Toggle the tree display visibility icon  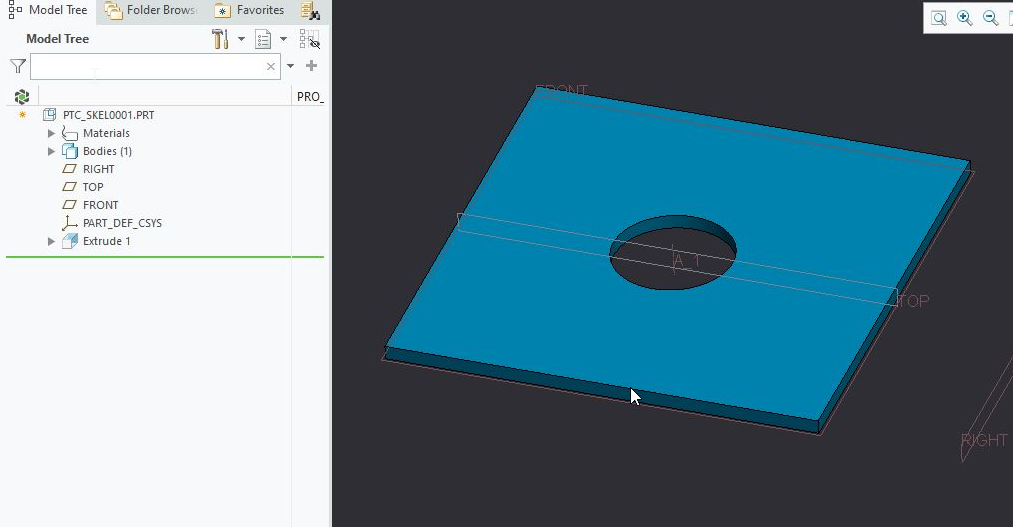[310, 39]
